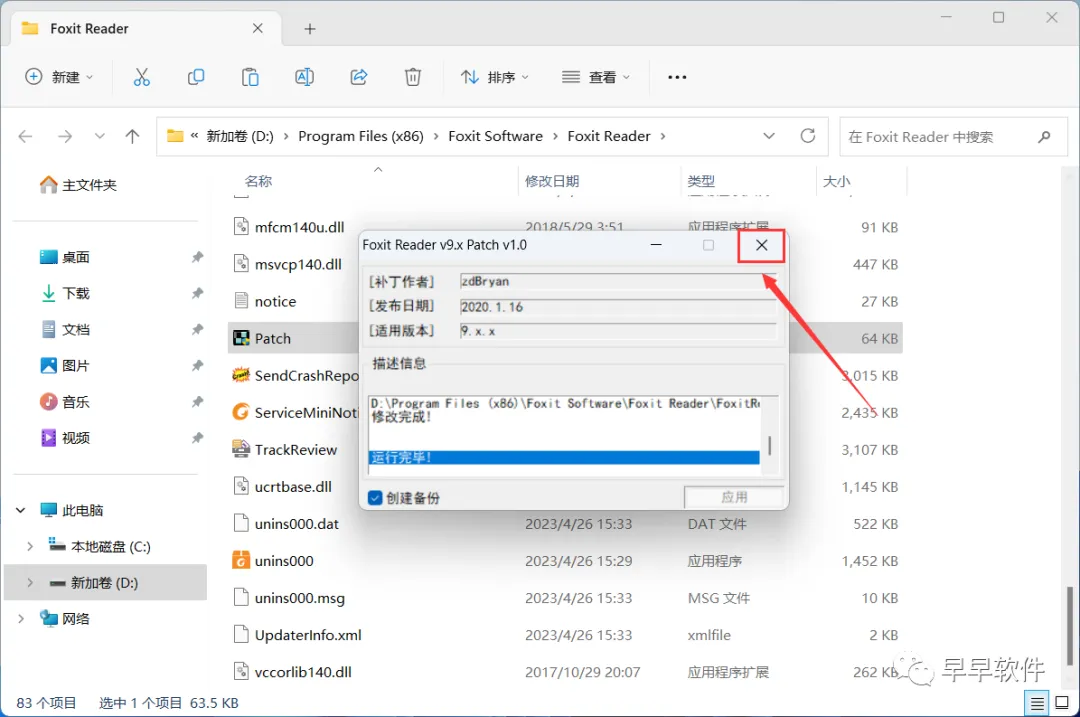
Task: Sort by 名称 column header
Action: (258, 181)
